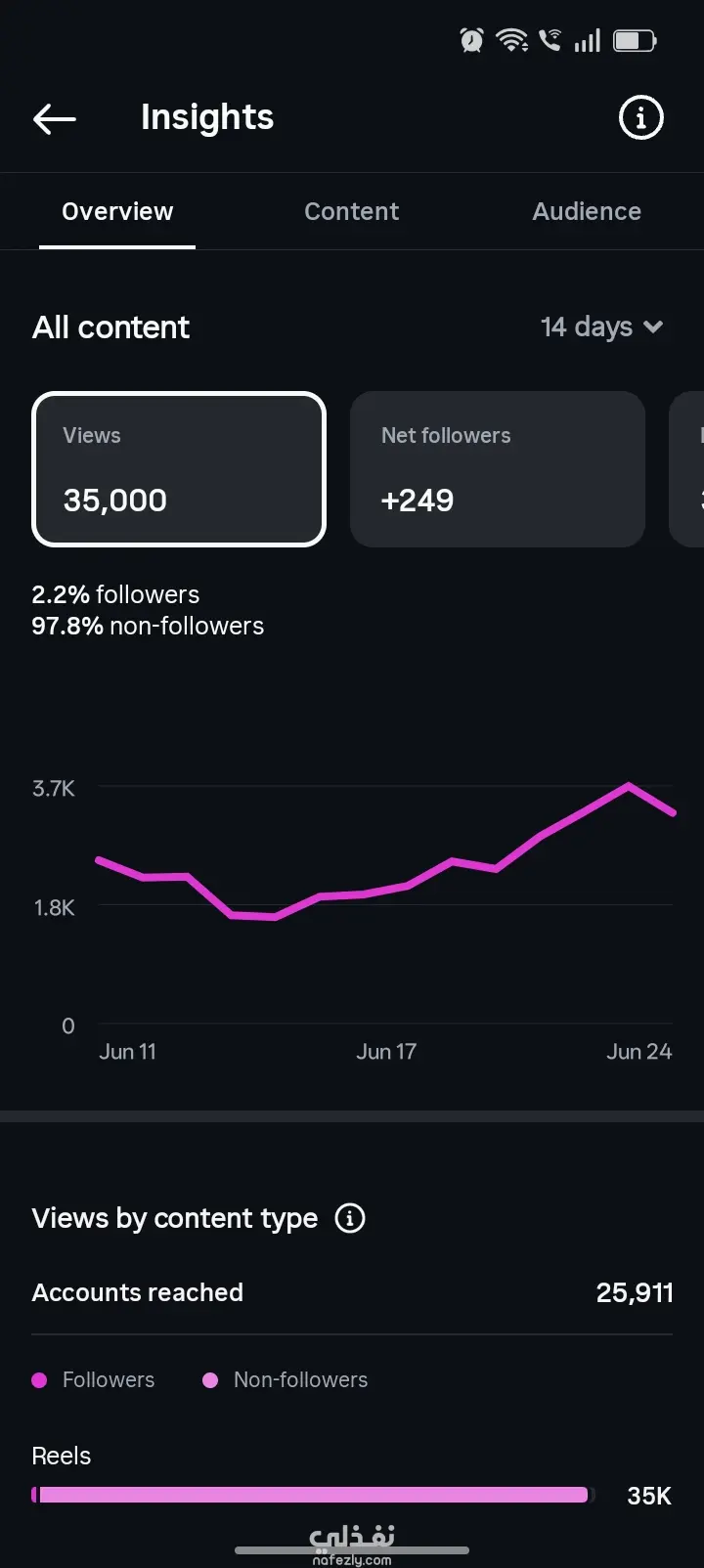
Task: Tap the Jun 17 chart date label
Action: pyautogui.click(x=386, y=1052)
